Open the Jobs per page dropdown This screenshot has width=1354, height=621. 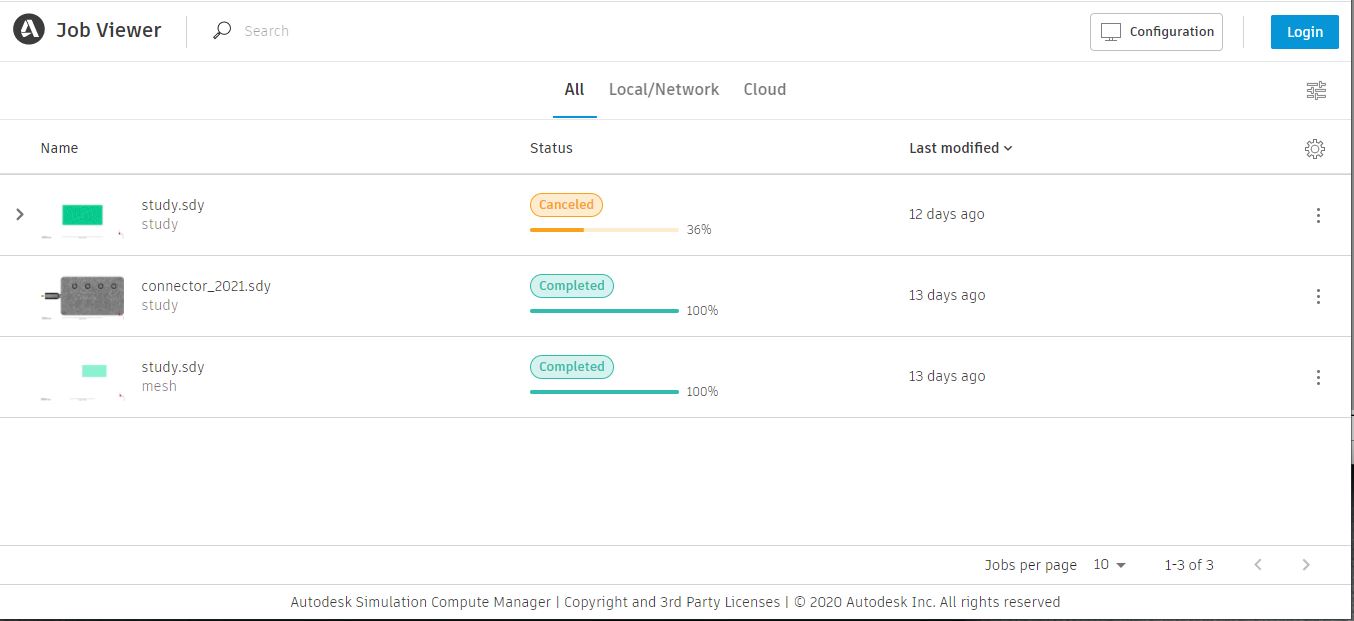pyautogui.click(x=1109, y=565)
